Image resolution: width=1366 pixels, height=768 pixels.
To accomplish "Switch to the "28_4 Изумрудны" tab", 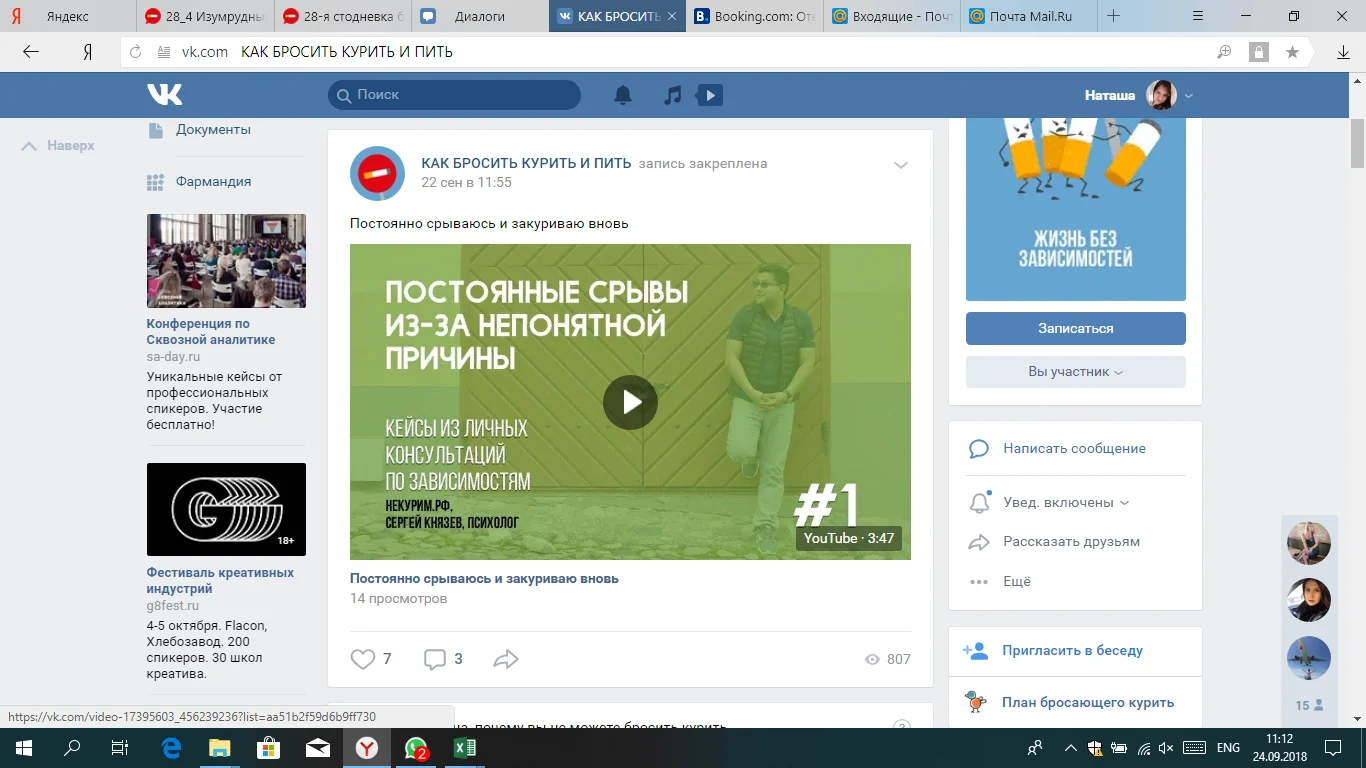I will pyautogui.click(x=204, y=16).
